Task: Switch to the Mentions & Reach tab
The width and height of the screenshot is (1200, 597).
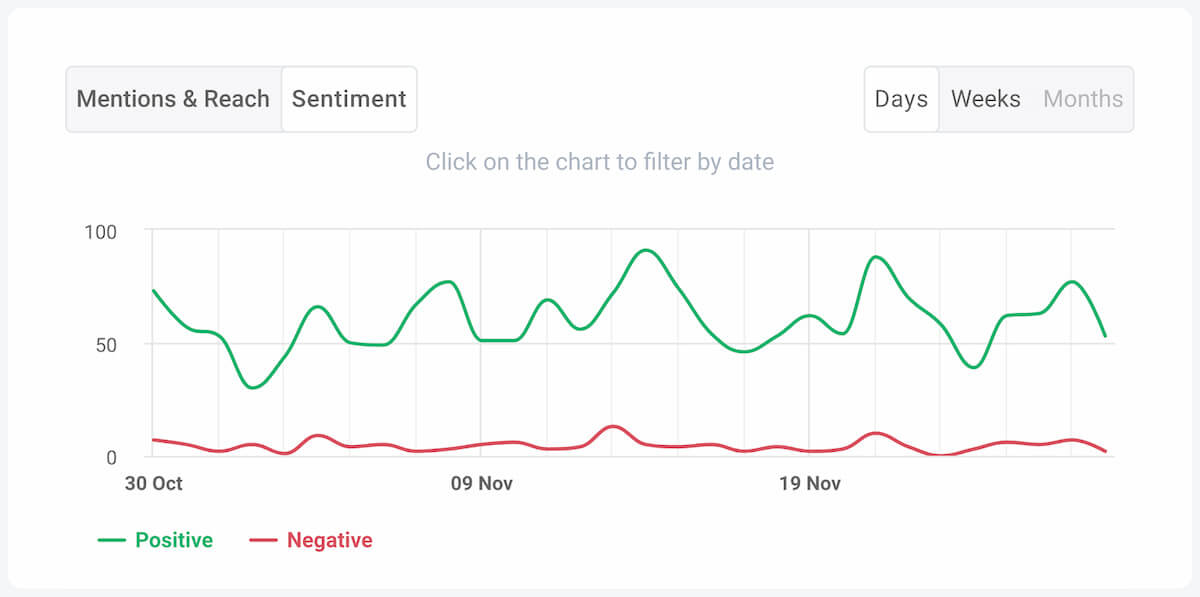Action: pos(174,99)
